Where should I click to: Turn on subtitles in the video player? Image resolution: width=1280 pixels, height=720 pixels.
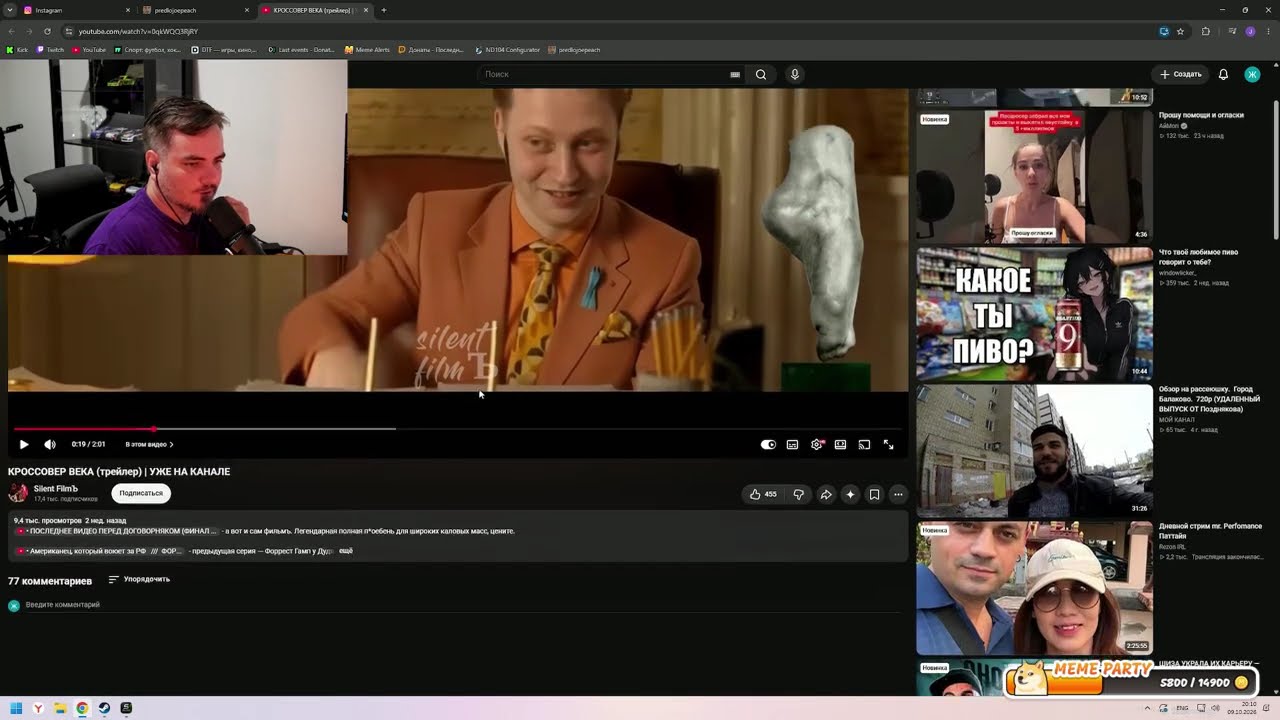pyautogui.click(x=792, y=444)
